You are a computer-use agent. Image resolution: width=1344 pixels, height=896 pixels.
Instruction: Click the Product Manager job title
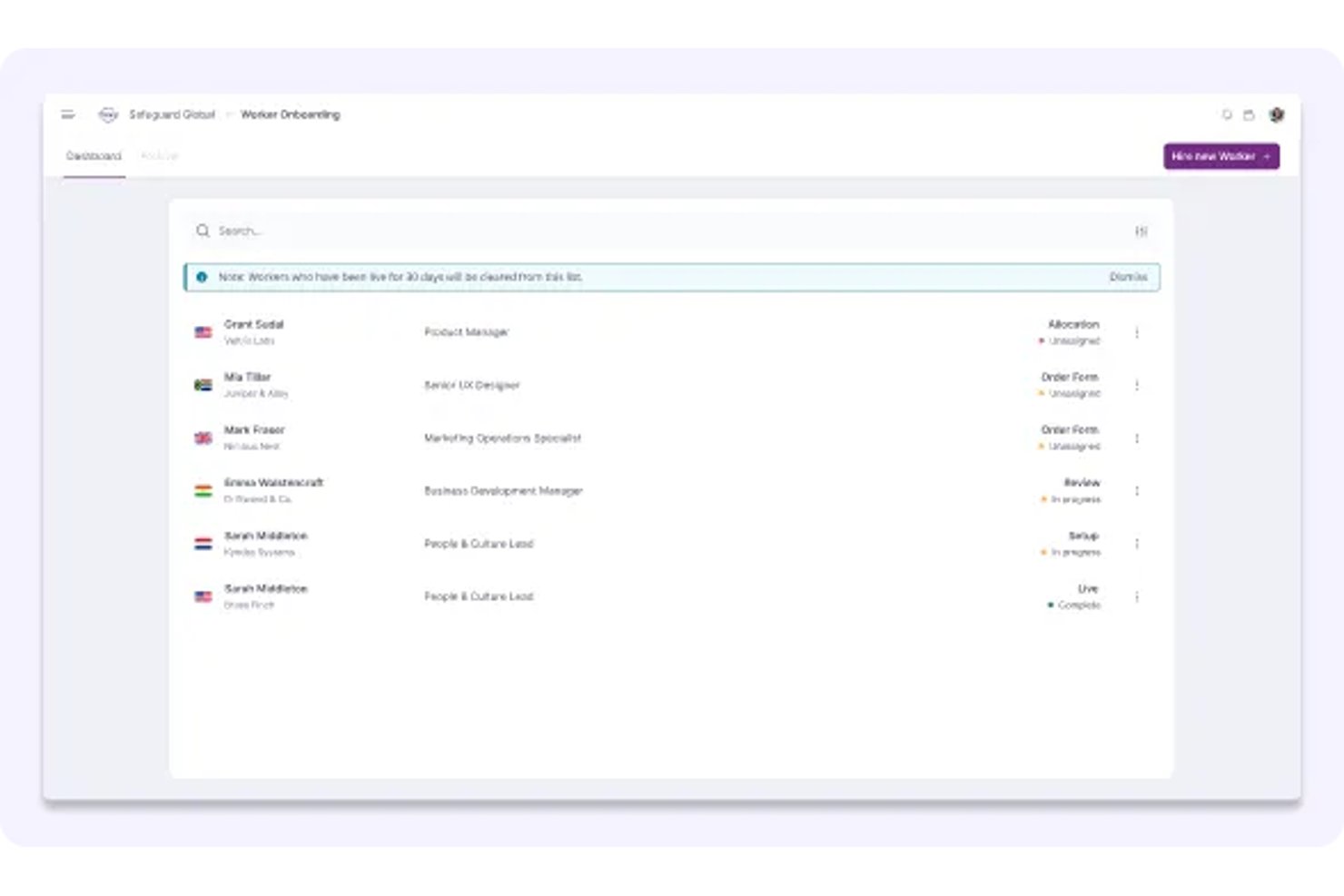(x=467, y=332)
